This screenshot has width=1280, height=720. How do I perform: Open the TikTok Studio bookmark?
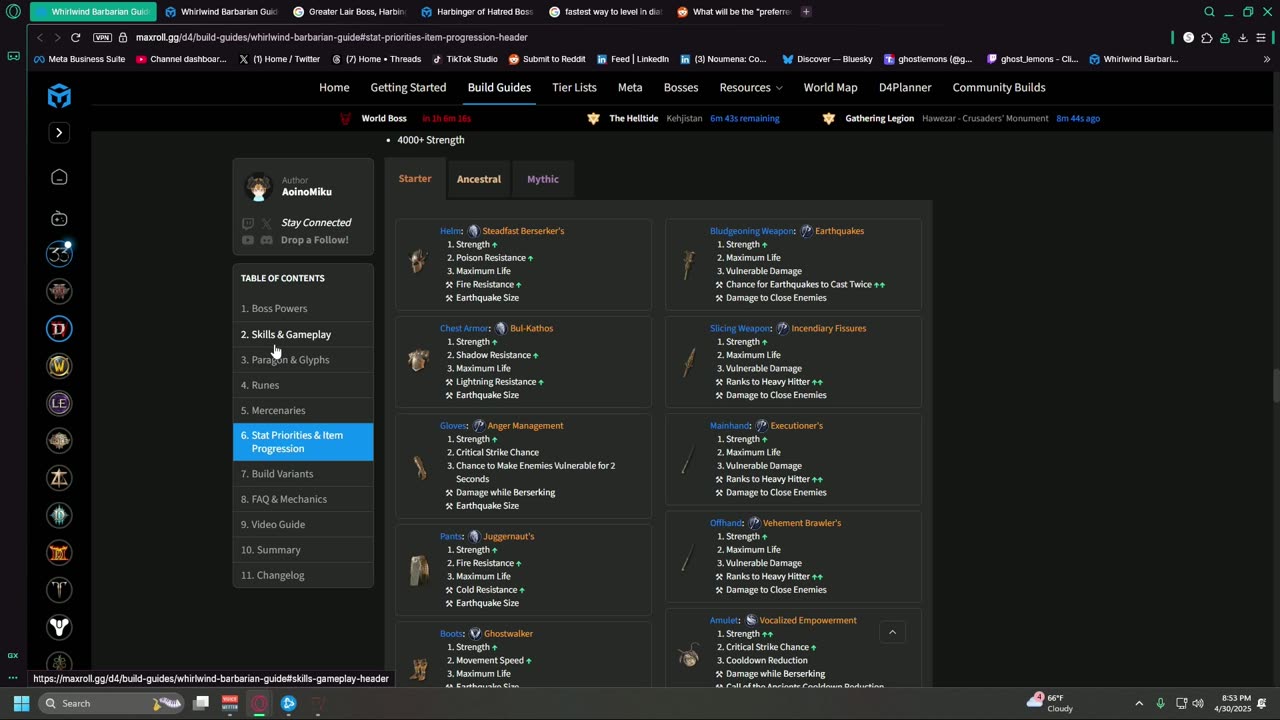(x=465, y=59)
